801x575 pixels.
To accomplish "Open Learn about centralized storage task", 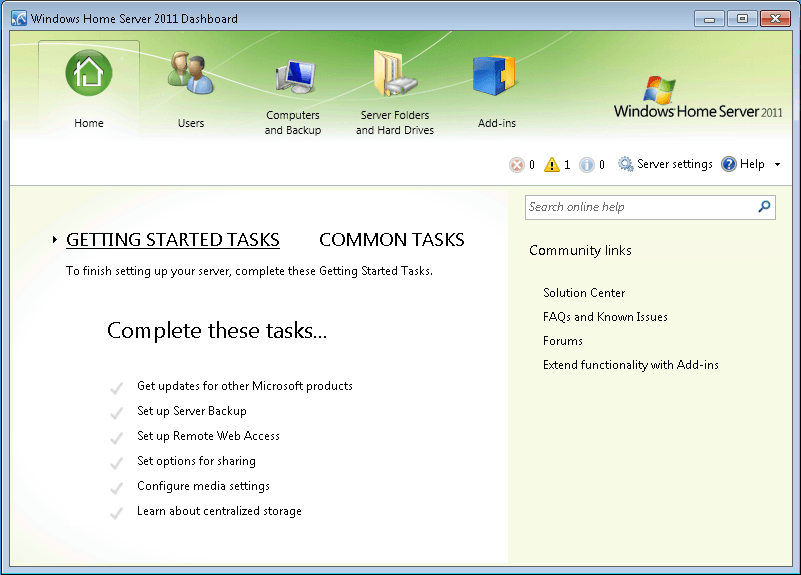I will [219, 511].
